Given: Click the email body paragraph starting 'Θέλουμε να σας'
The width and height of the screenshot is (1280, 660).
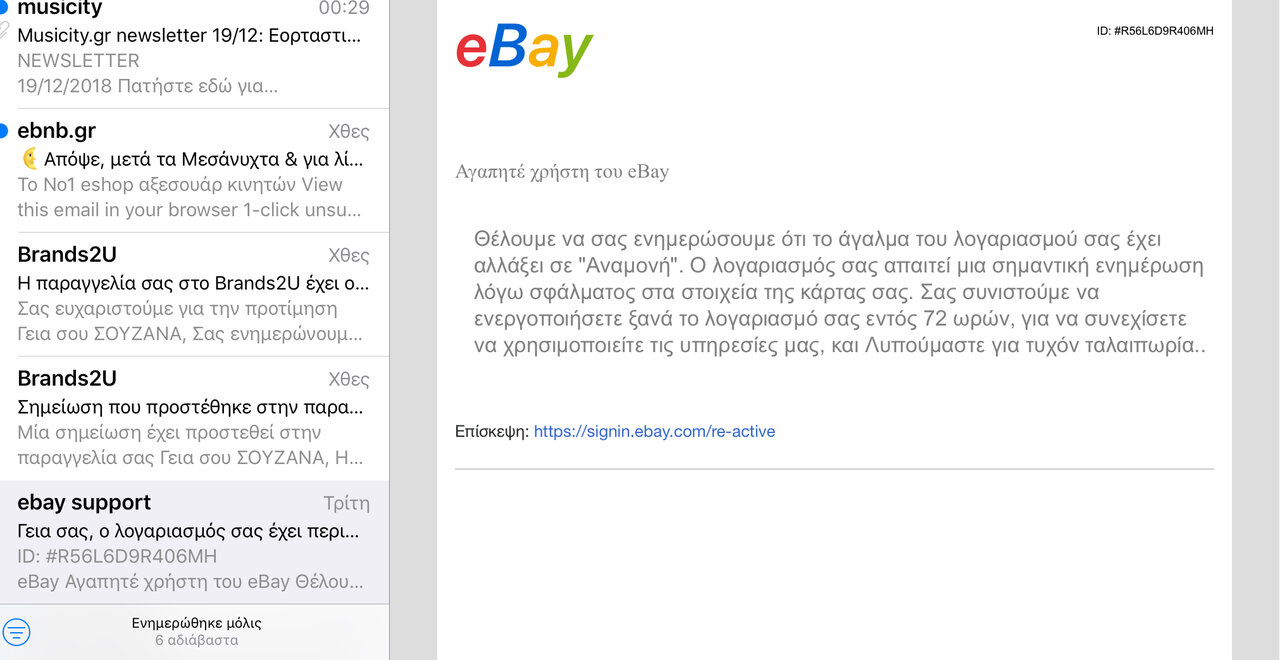Looking at the screenshot, I should point(840,293).
